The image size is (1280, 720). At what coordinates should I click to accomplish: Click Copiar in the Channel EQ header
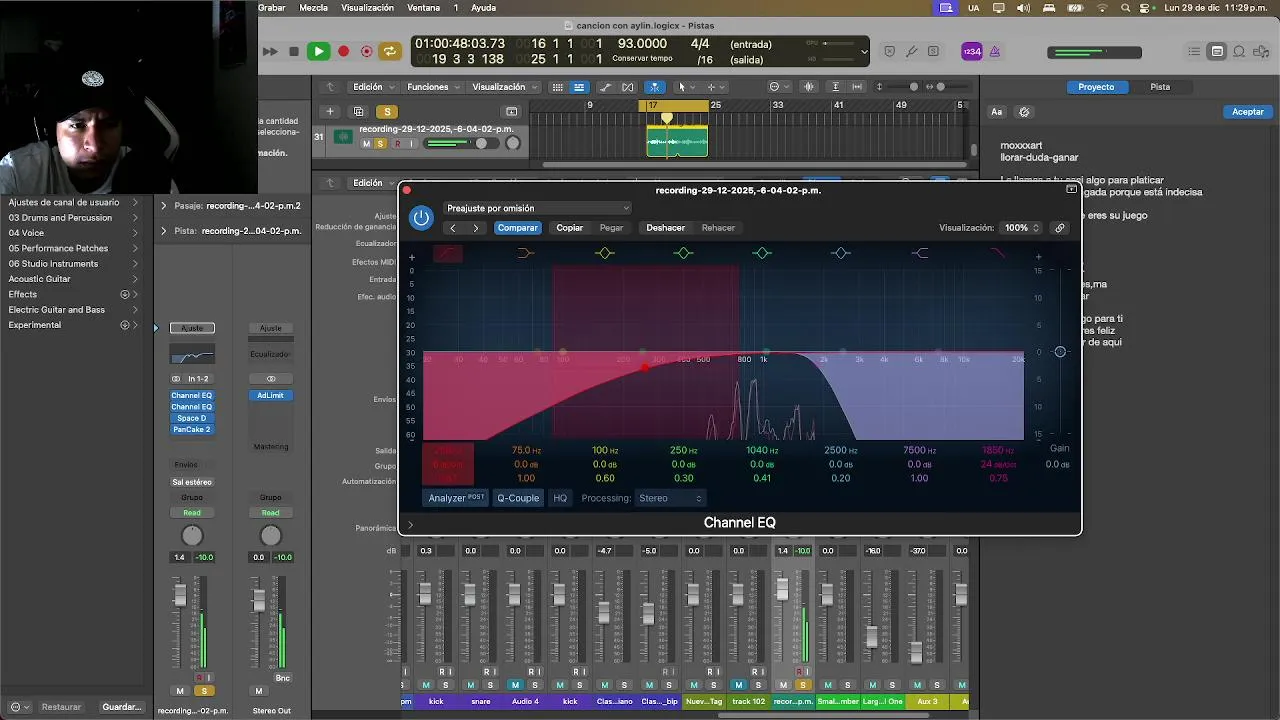570,228
